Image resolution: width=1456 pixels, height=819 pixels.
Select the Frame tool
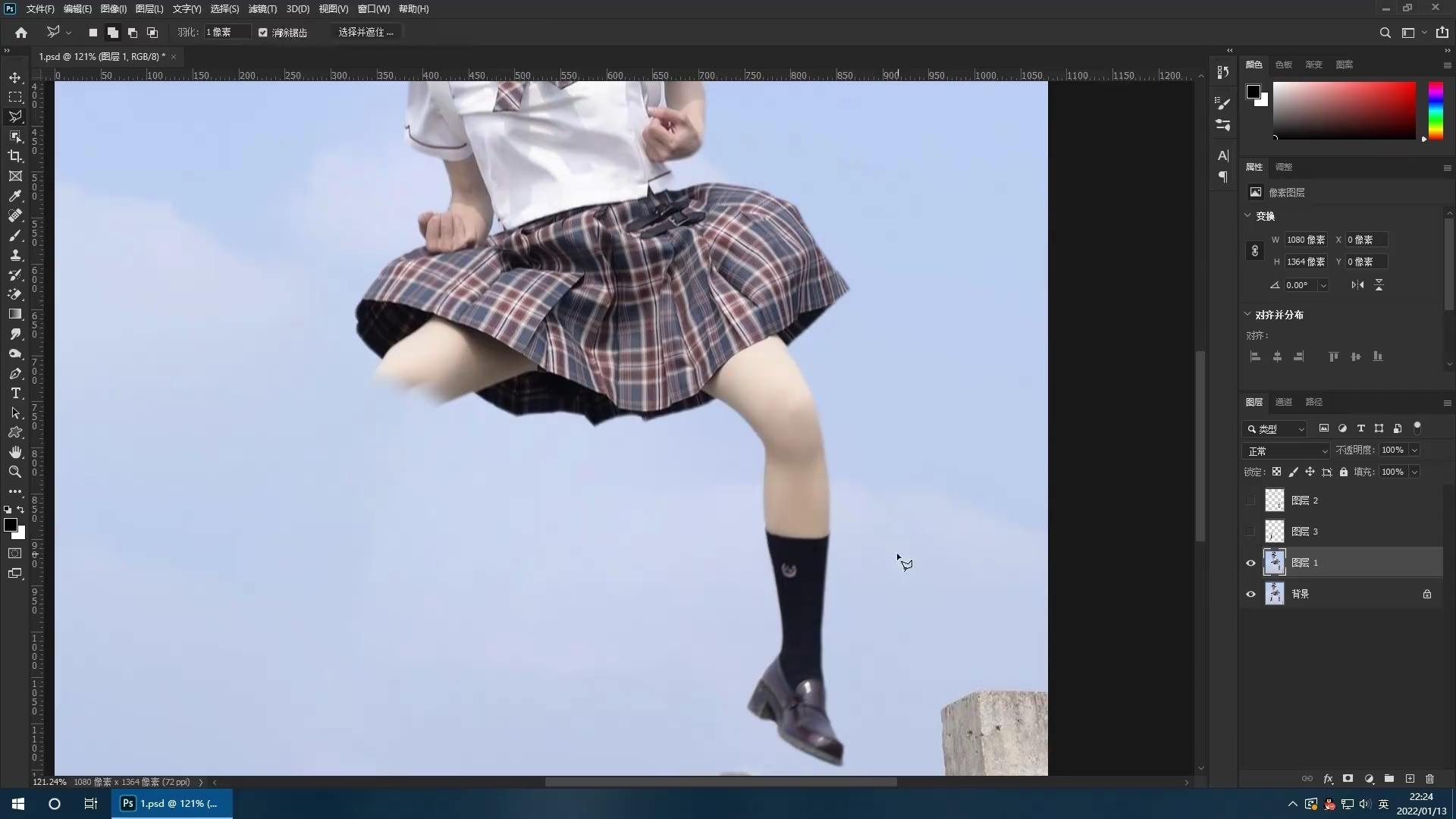coord(15,176)
